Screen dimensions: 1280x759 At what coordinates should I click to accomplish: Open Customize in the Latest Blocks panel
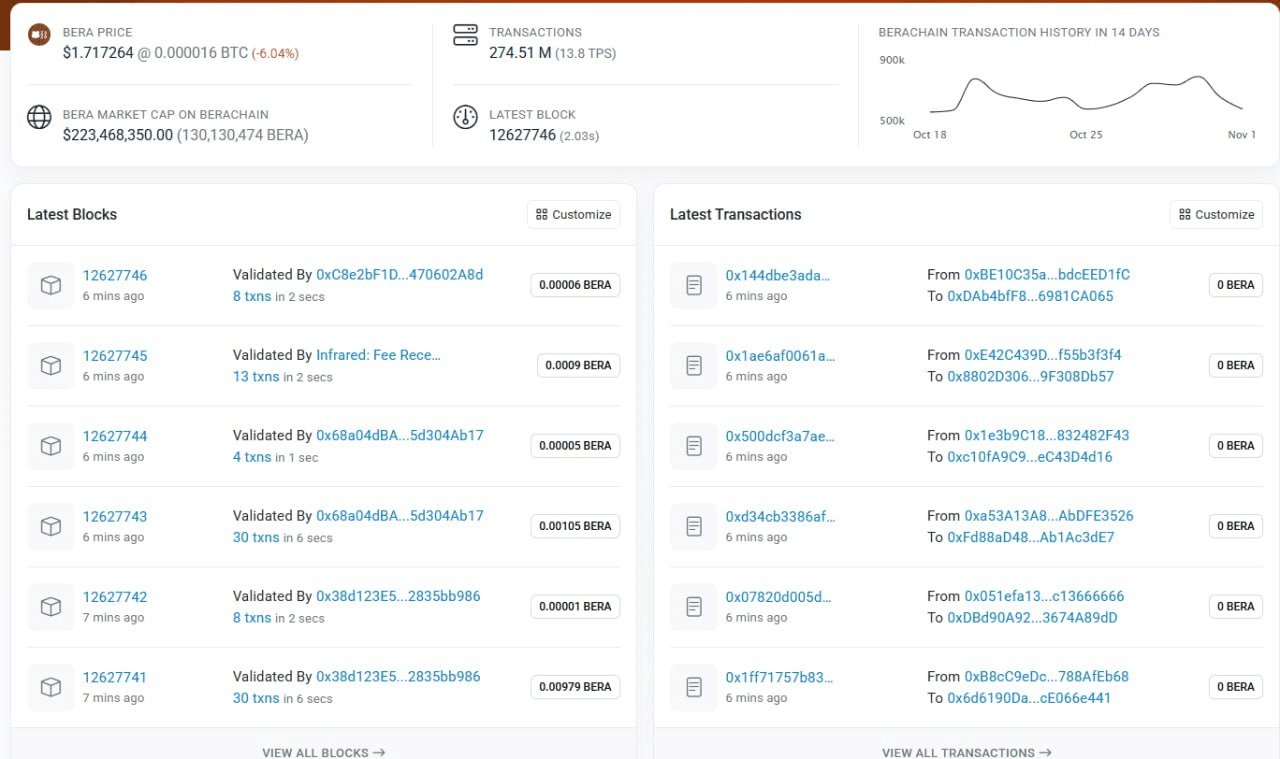(573, 214)
